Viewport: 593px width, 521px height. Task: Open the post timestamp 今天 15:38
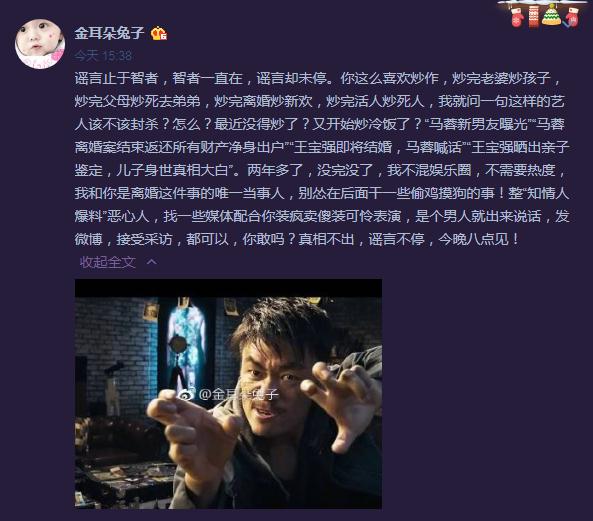point(103,56)
